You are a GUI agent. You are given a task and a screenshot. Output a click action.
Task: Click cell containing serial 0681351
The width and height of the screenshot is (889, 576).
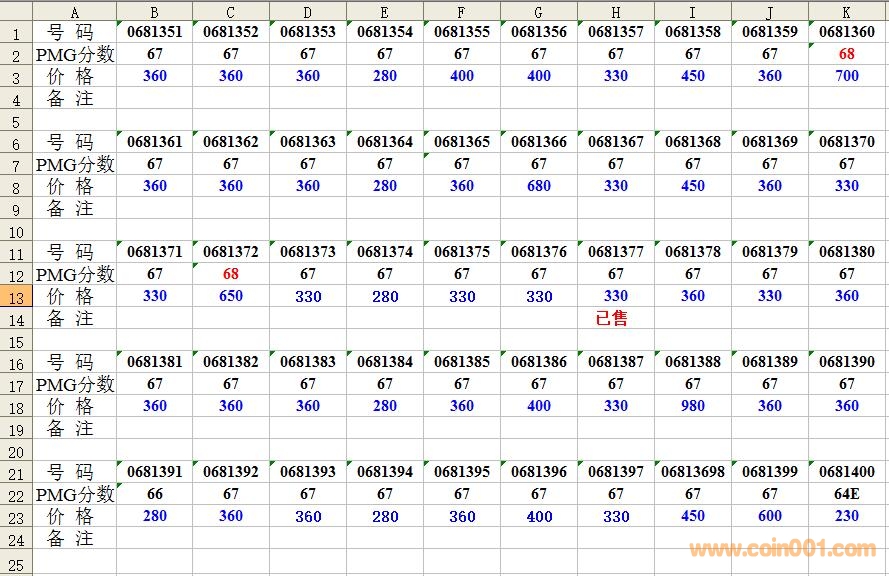(155, 32)
